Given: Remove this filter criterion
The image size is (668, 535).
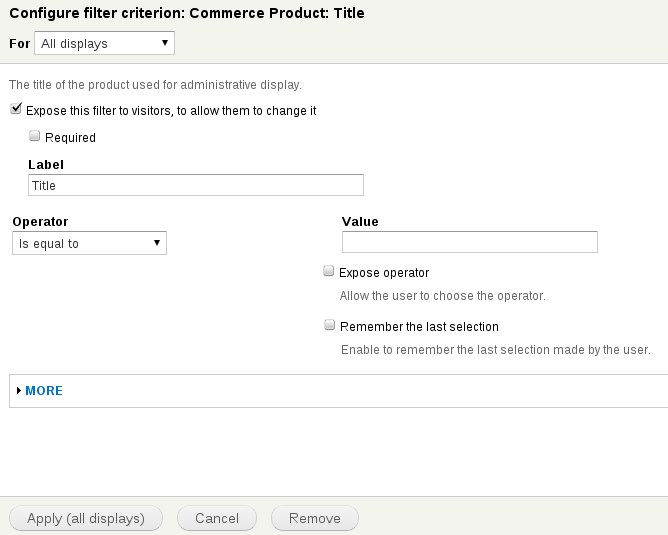Looking at the screenshot, I should 314,518.
